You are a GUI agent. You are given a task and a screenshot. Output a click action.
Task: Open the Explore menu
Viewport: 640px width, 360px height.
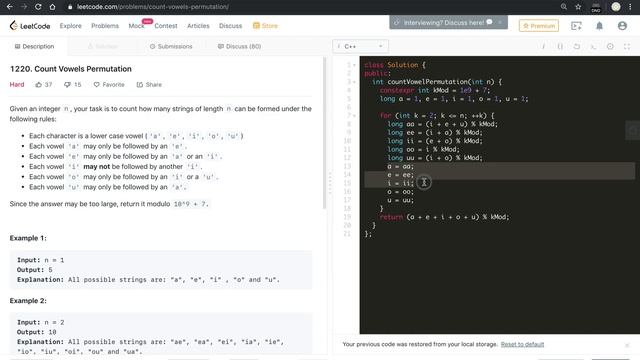[x=71, y=26]
